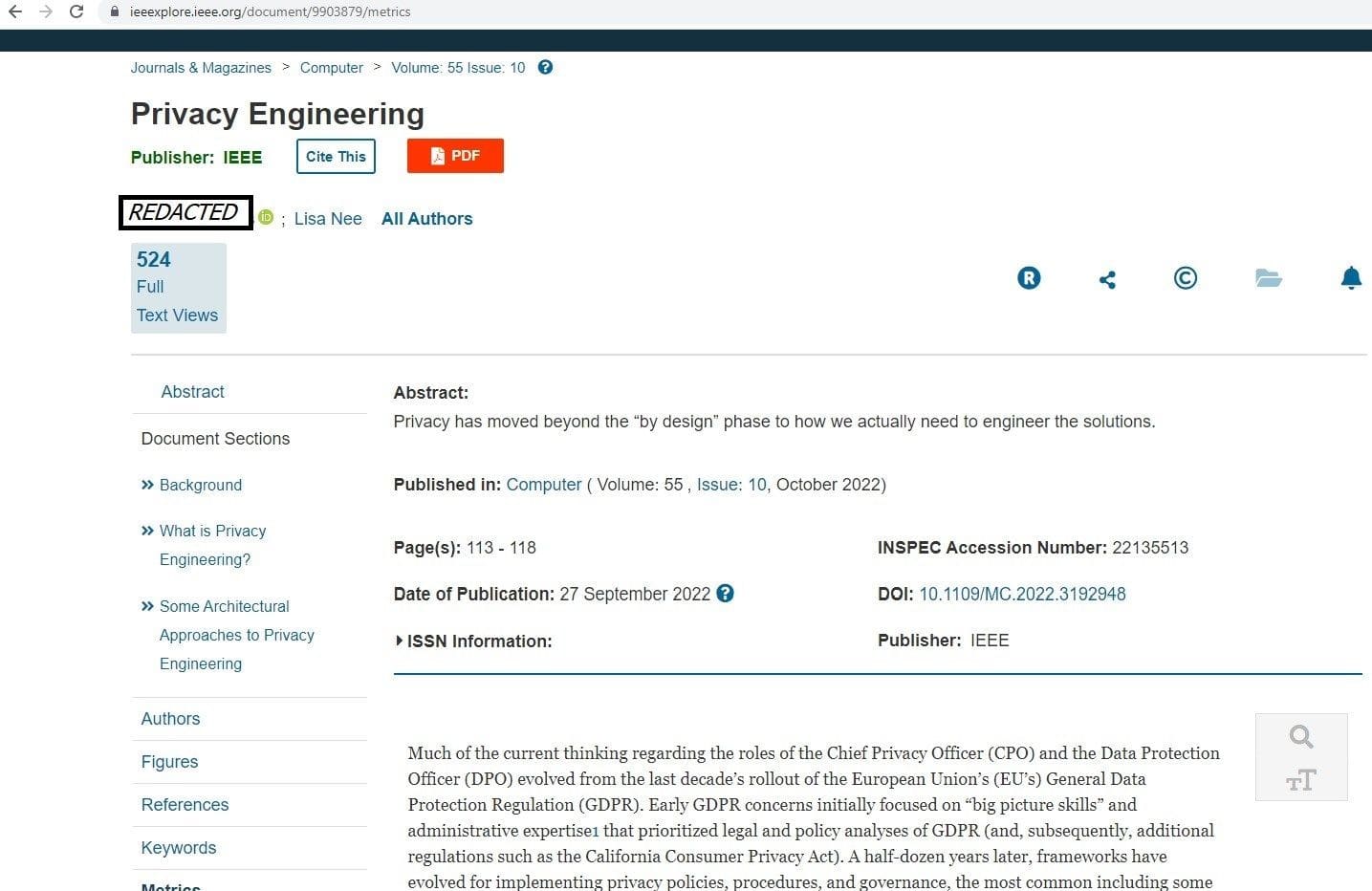Image resolution: width=1372 pixels, height=891 pixels.
Task: Click the copyright permissions icon
Action: click(1186, 278)
